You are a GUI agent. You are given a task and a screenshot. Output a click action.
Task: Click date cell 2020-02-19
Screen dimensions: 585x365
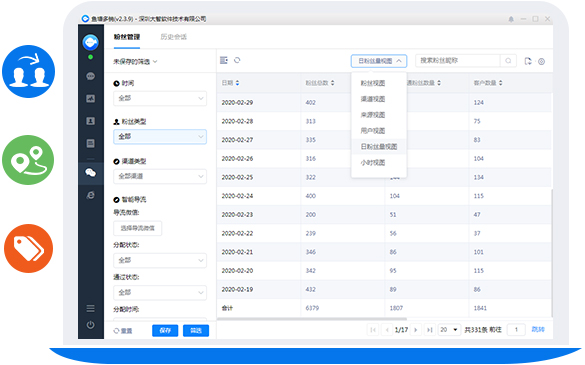click(237, 290)
